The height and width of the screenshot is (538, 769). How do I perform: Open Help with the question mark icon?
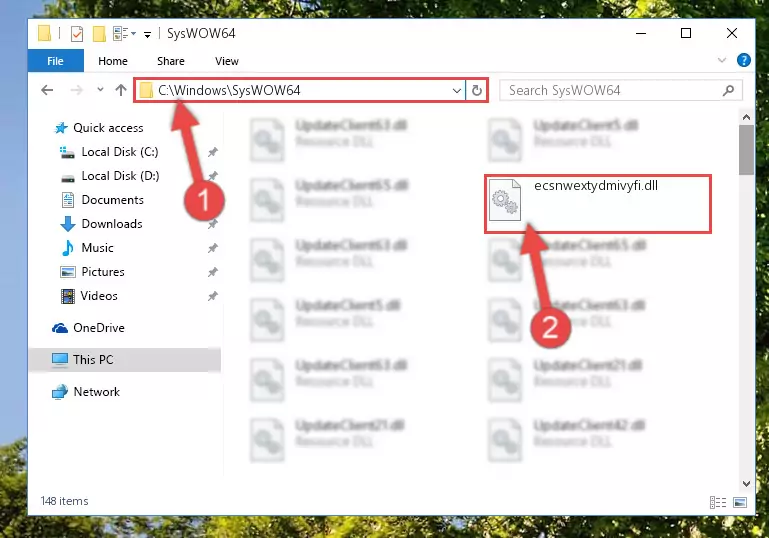point(743,60)
